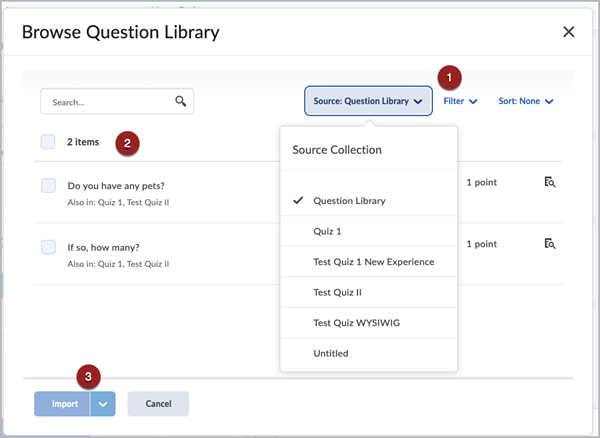
Task: Click the Browse Question Library title
Action: point(121,32)
